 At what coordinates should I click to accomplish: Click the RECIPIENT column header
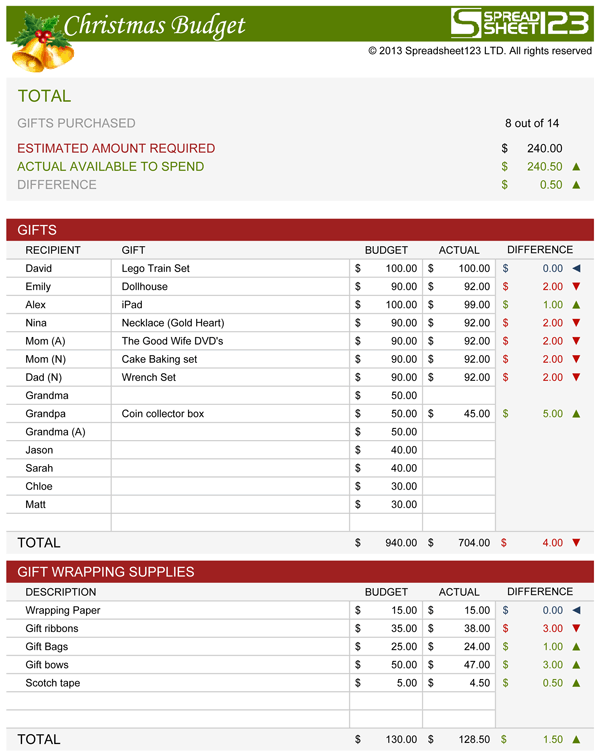[53, 250]
